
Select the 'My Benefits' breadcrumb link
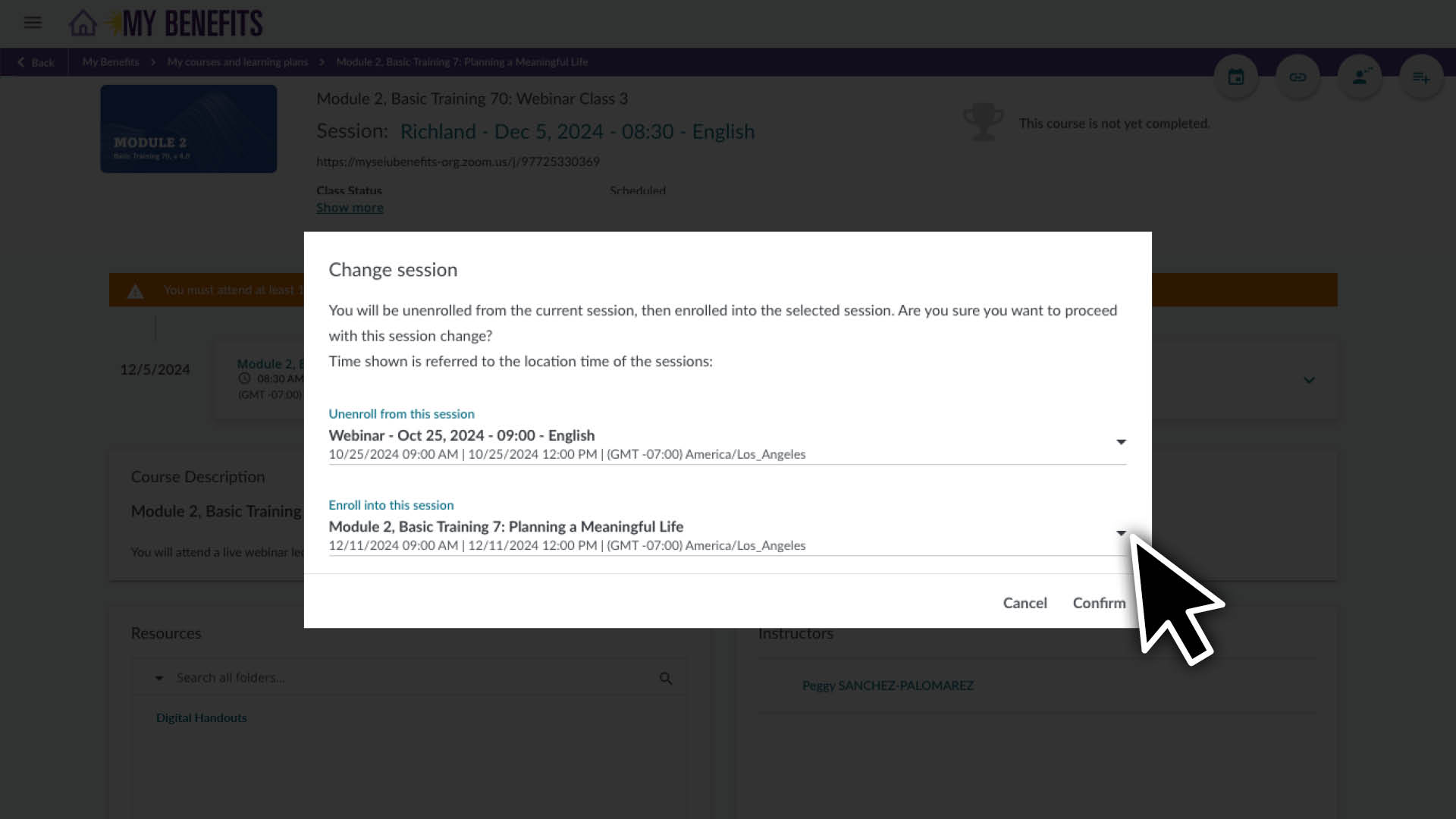(x=111, y=61)
